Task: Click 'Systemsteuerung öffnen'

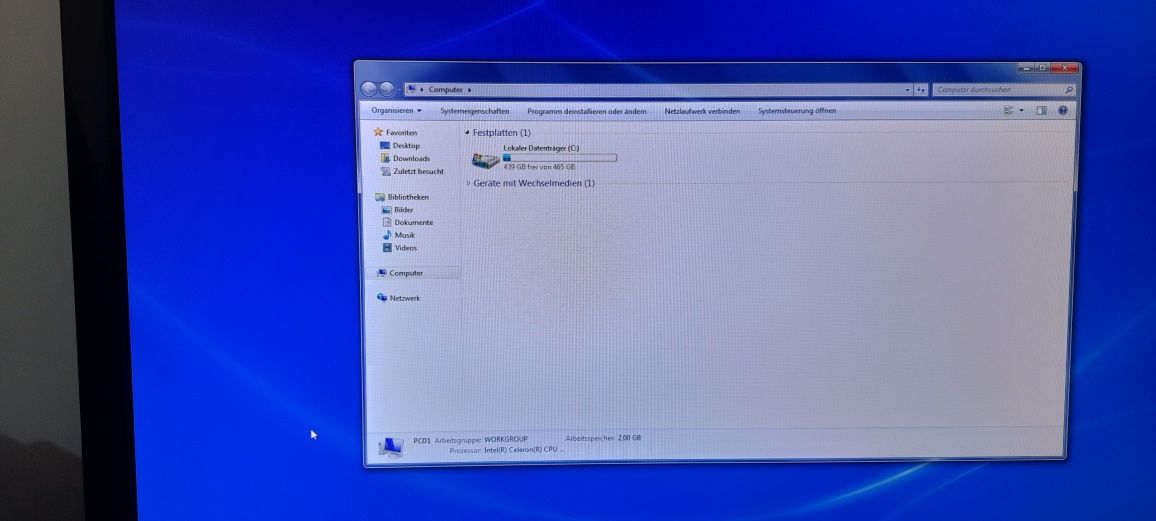Action: pyautogui.click(x=797, y=111)
